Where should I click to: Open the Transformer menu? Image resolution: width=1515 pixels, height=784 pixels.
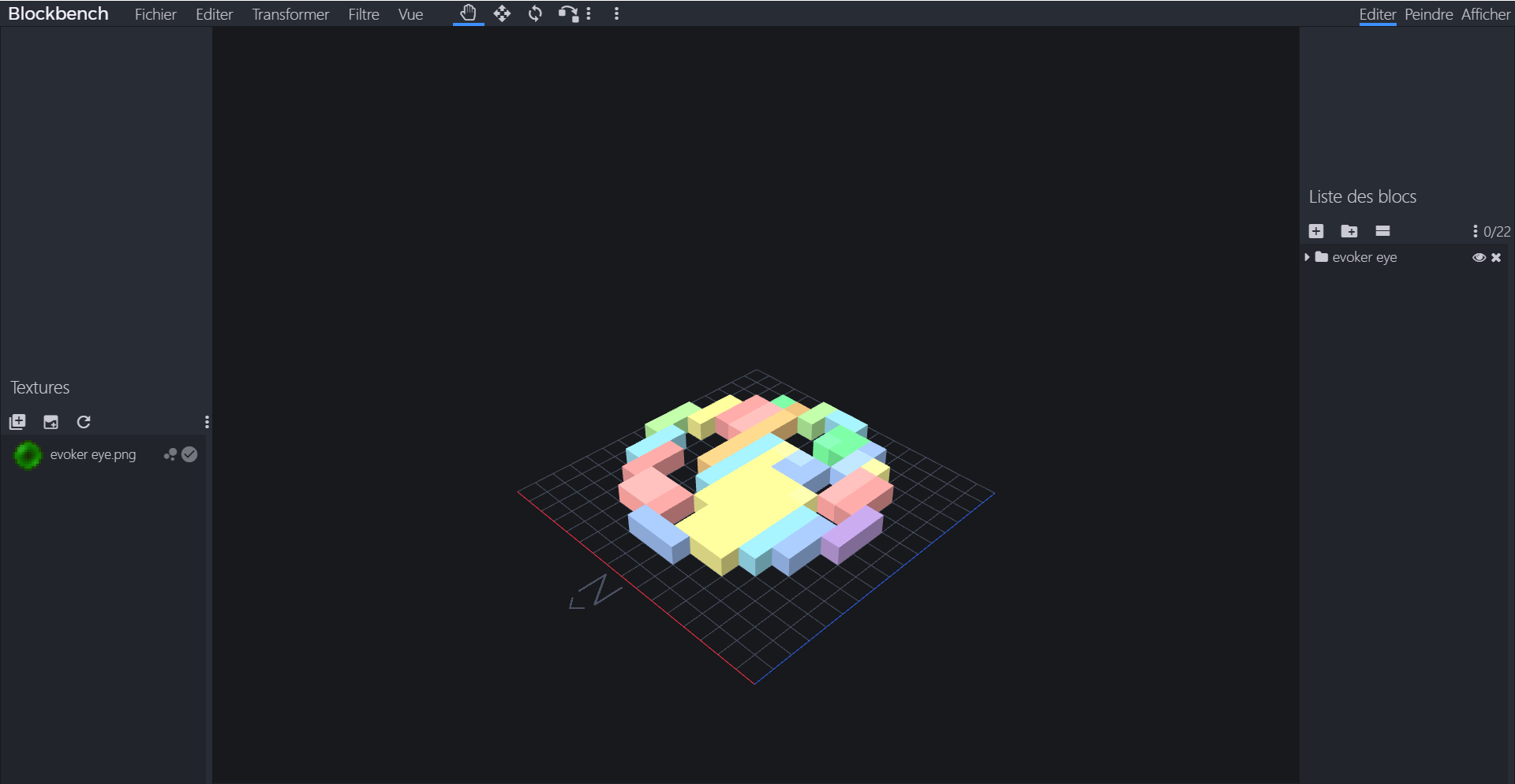pyautogui.click(x=290, y=14)
